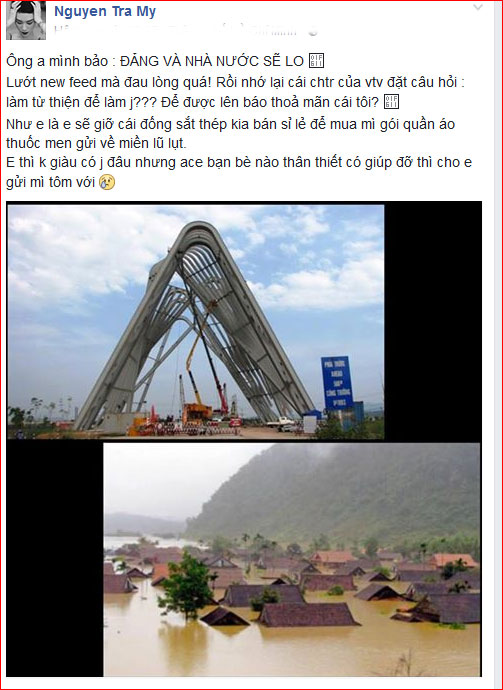Click the post privacy audience icon
The width and height of the screenshot is (503, 690).
pyautogui.click(x=312, y=32)
